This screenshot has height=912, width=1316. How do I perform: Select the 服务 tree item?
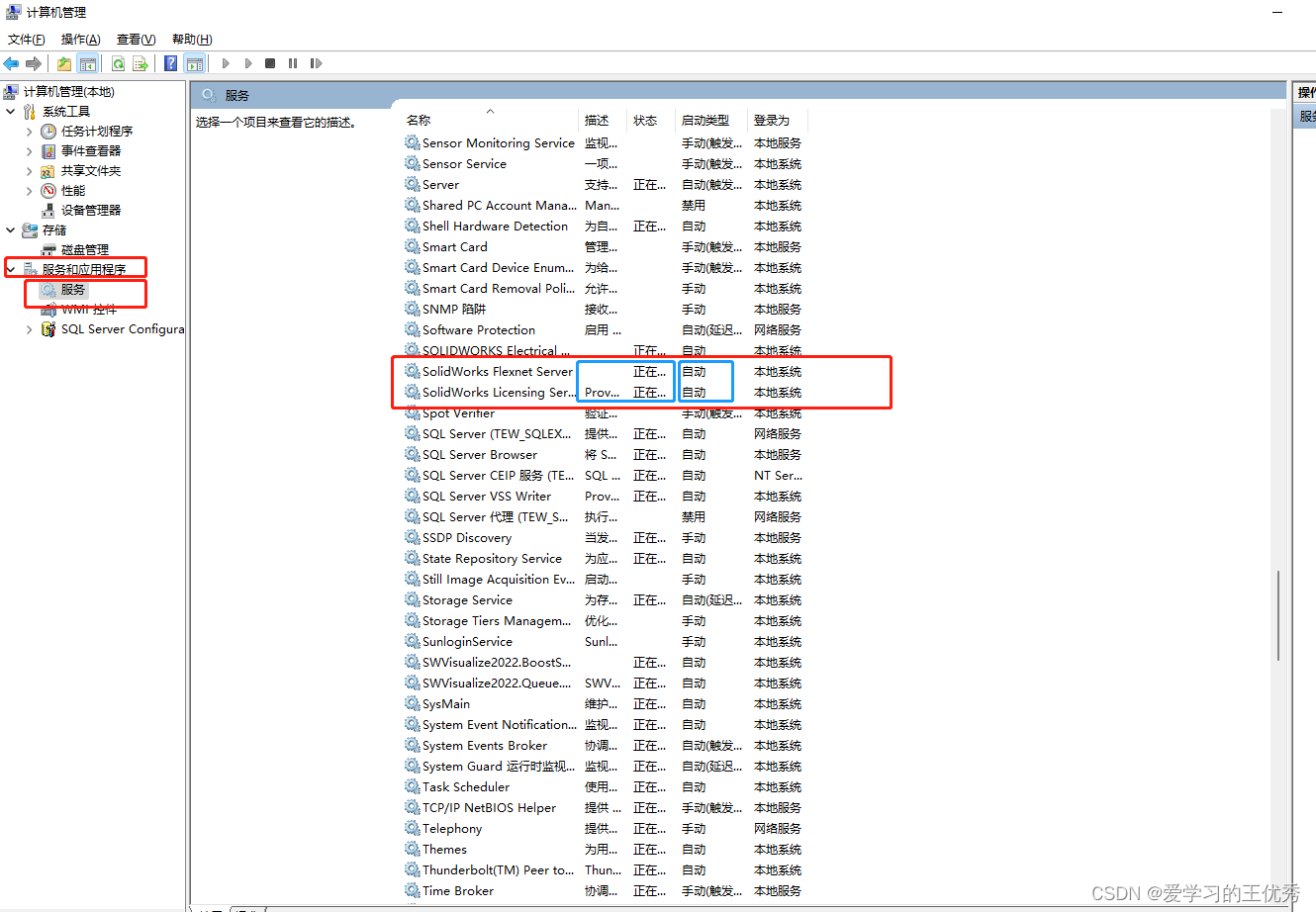coord(73,290)
